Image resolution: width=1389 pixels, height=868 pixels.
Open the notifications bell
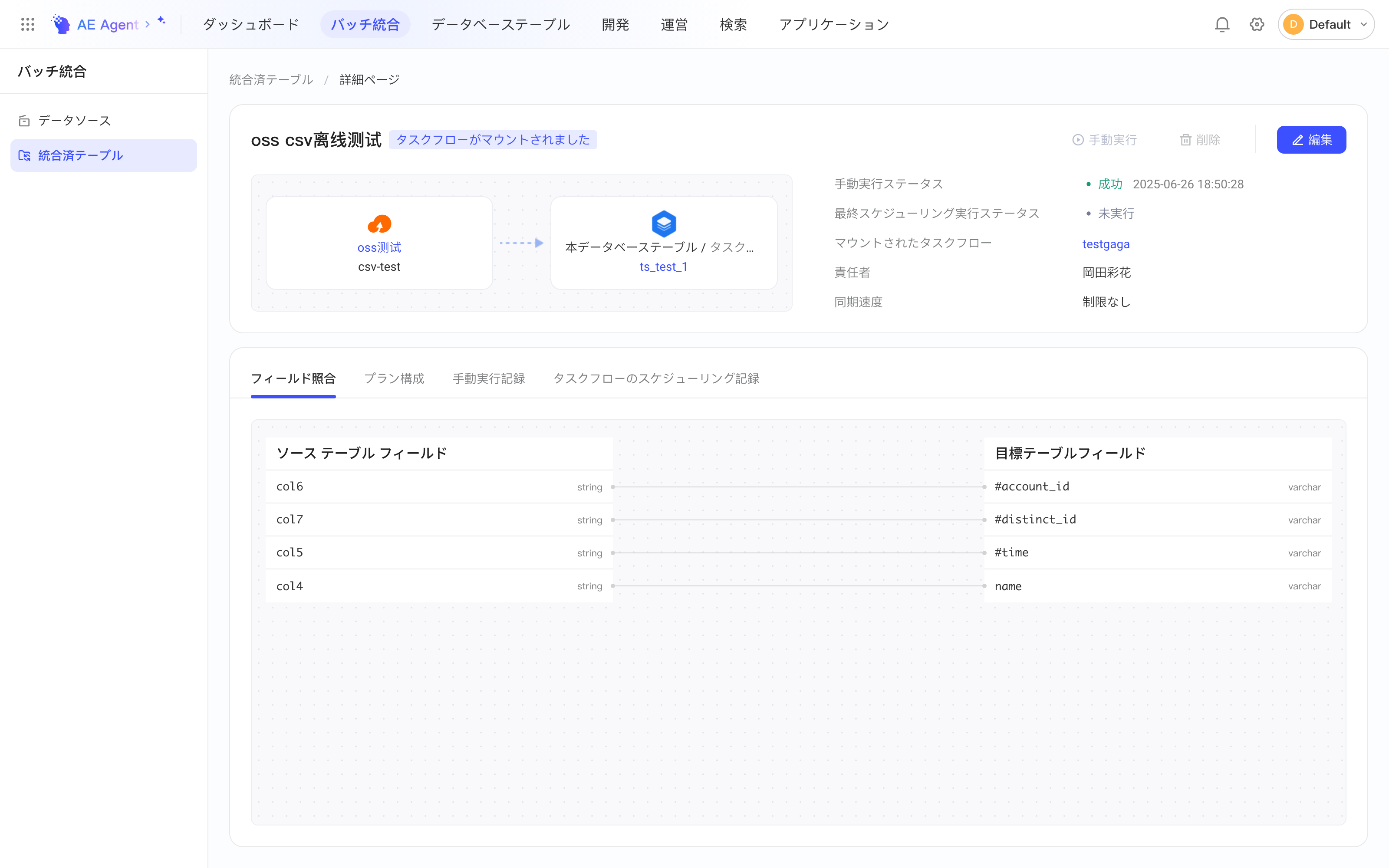click(x=1222, y=24)
